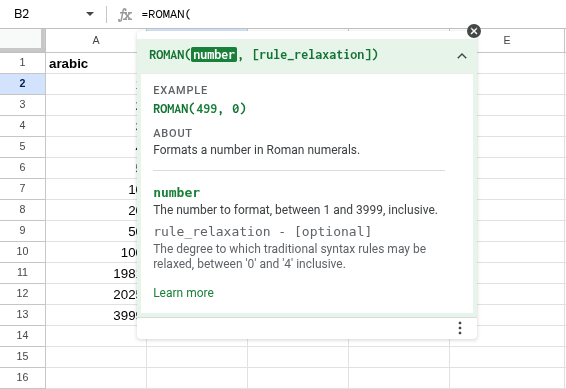Select row 5 header
Viewport: 566px width, 389px height.
coord(22,147)
